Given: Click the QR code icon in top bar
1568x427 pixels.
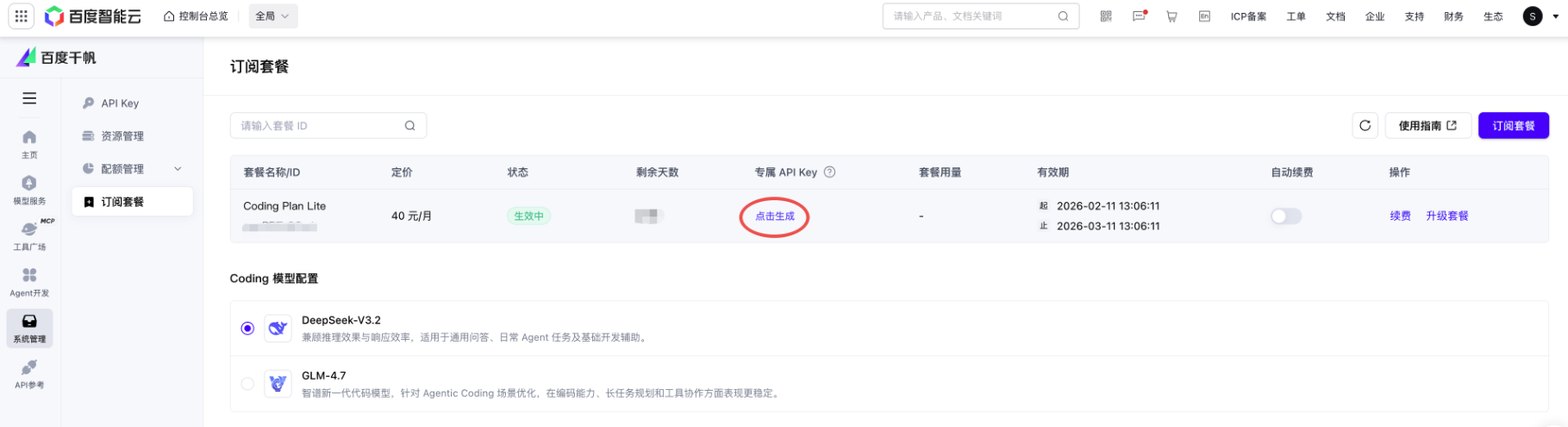Looking at the screenshot, I should (1106, 16).
